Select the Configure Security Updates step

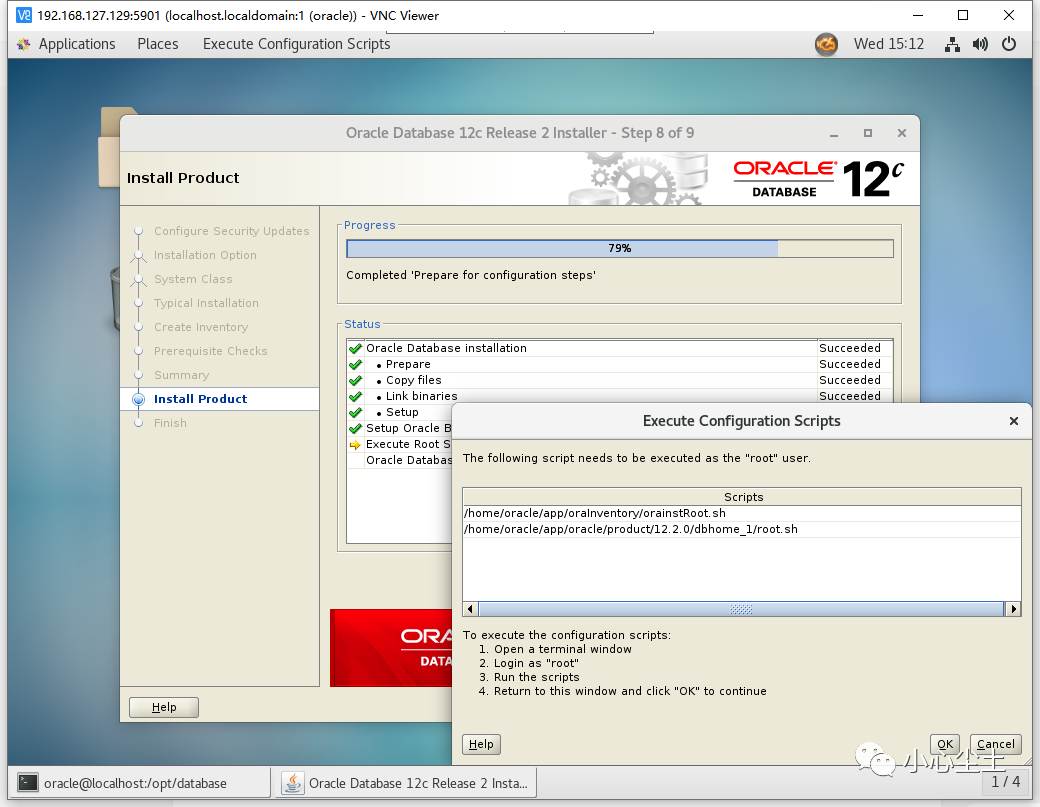tap(231, 231)
